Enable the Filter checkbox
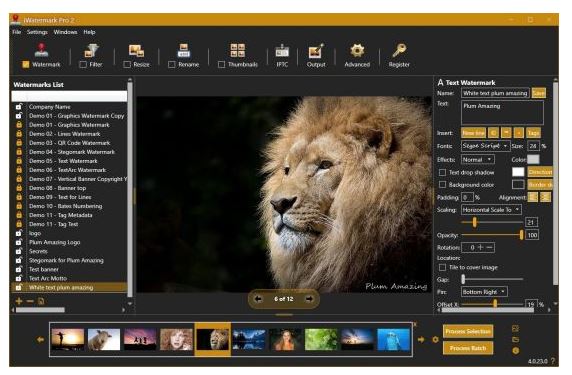 (83, 65)
